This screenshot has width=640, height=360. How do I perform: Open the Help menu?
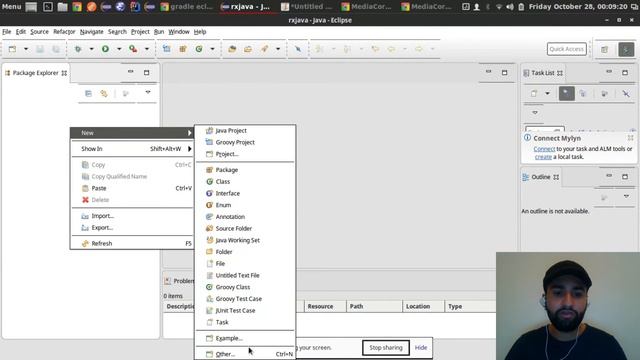(200, 32)
